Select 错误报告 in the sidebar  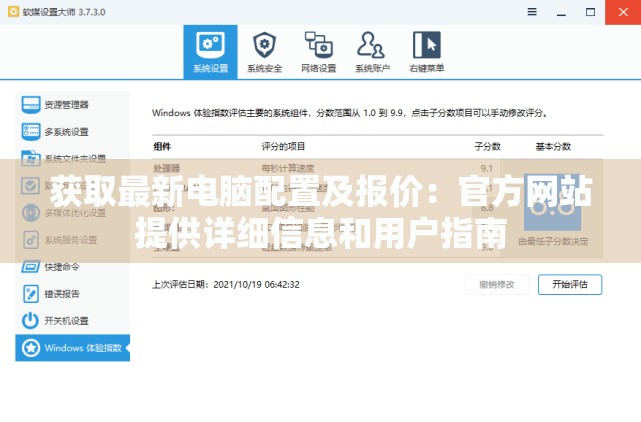tap(72, 294)
